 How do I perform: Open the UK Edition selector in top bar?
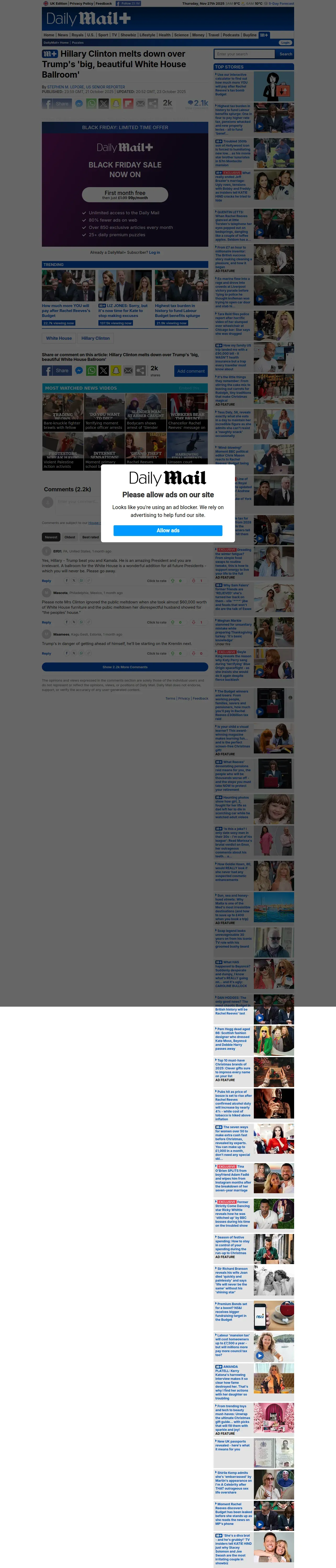[x=55, y=4]
